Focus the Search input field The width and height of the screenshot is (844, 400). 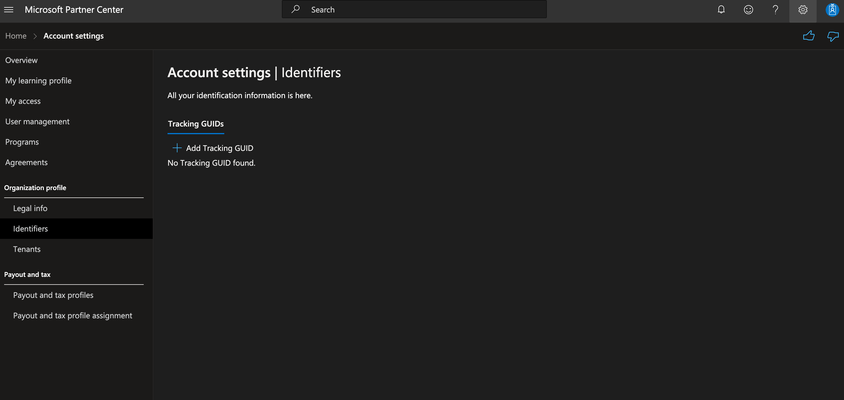(x=414, y=10)
